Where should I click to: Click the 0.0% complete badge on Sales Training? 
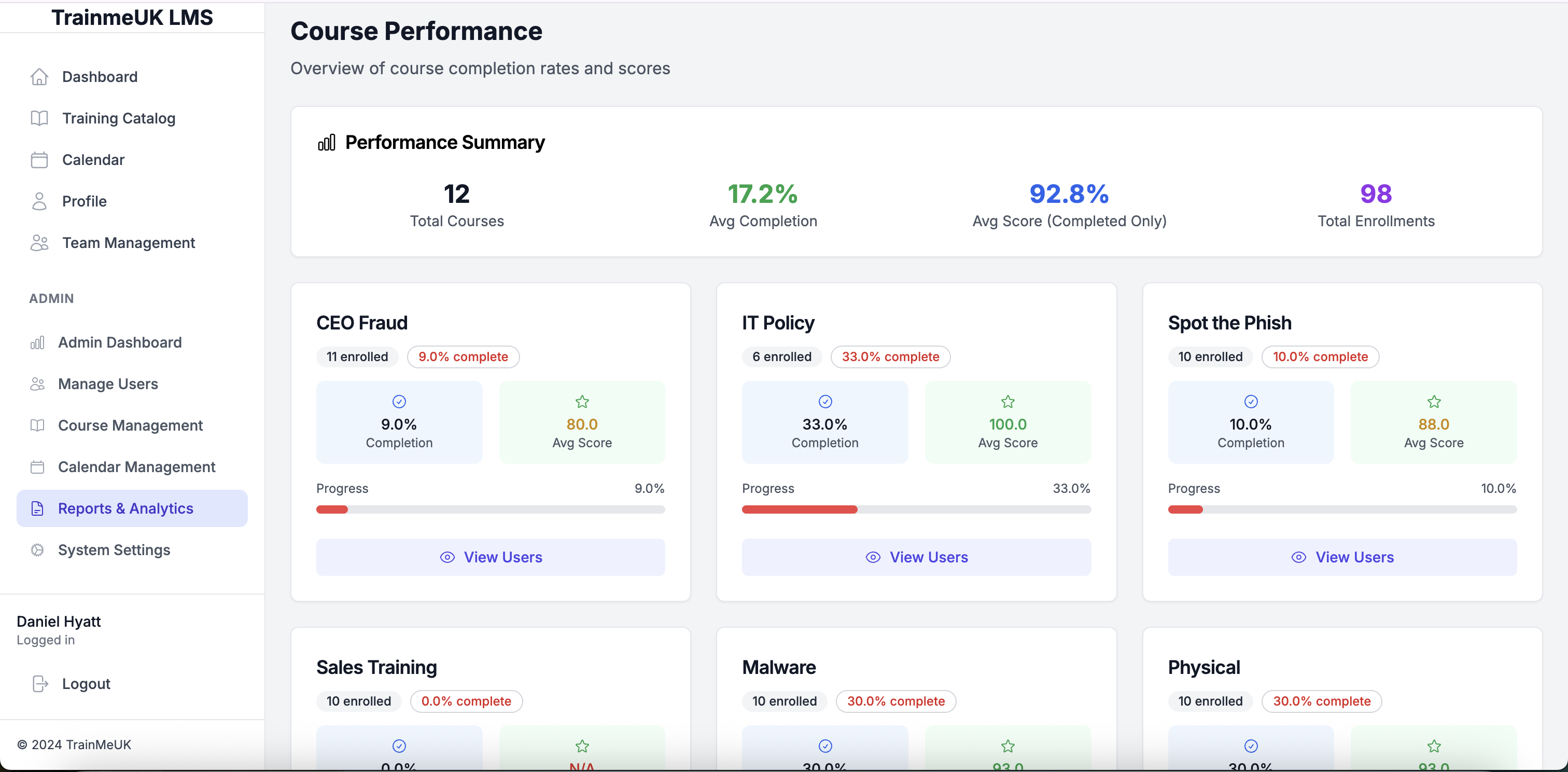point(466,701)
